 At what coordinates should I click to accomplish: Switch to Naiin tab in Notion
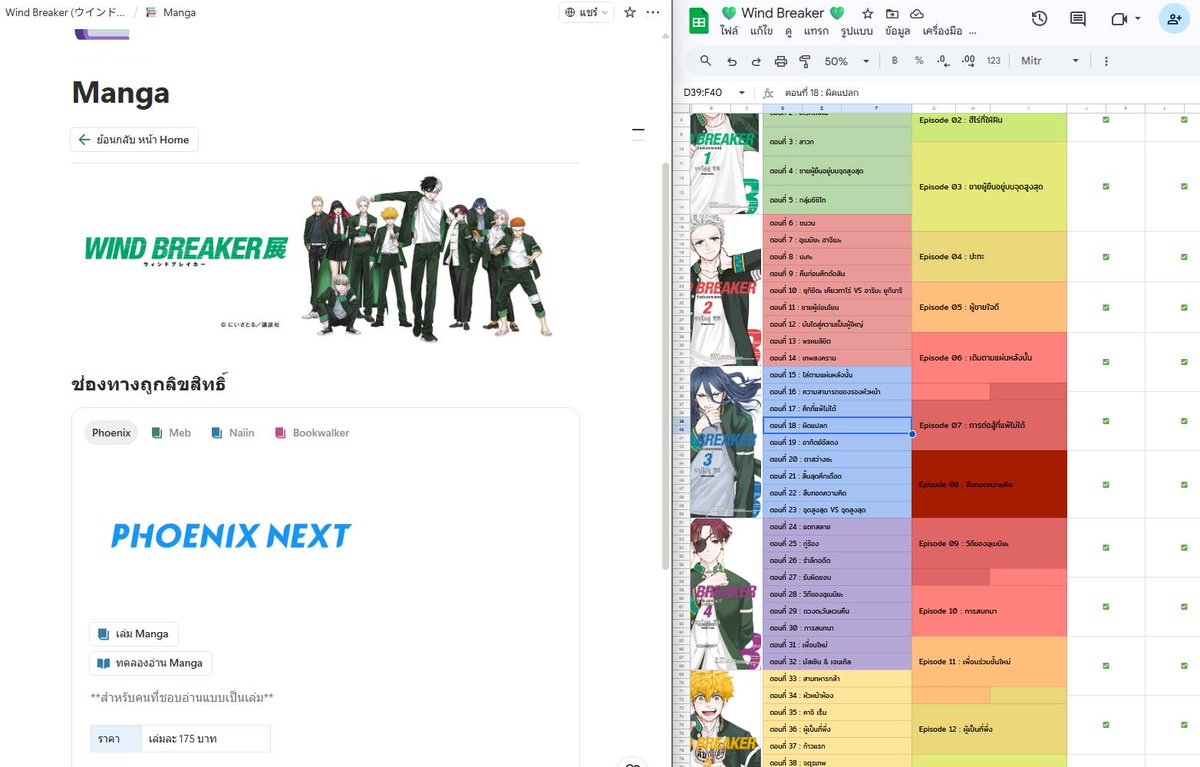tap(232, 433)
